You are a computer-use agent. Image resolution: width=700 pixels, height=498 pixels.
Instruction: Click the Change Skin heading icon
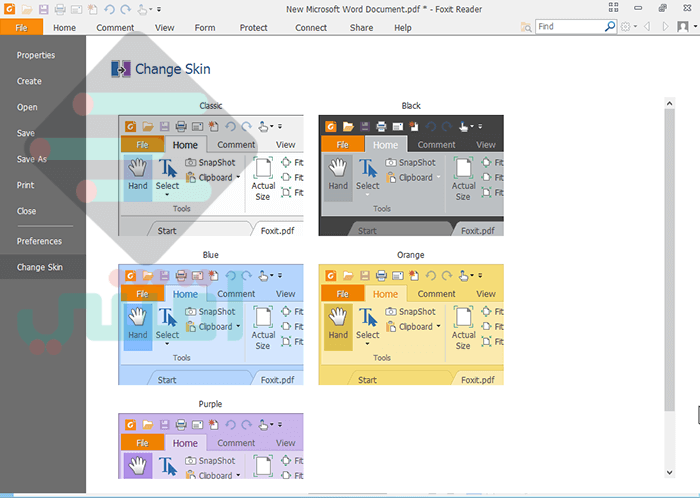point(121,69)
